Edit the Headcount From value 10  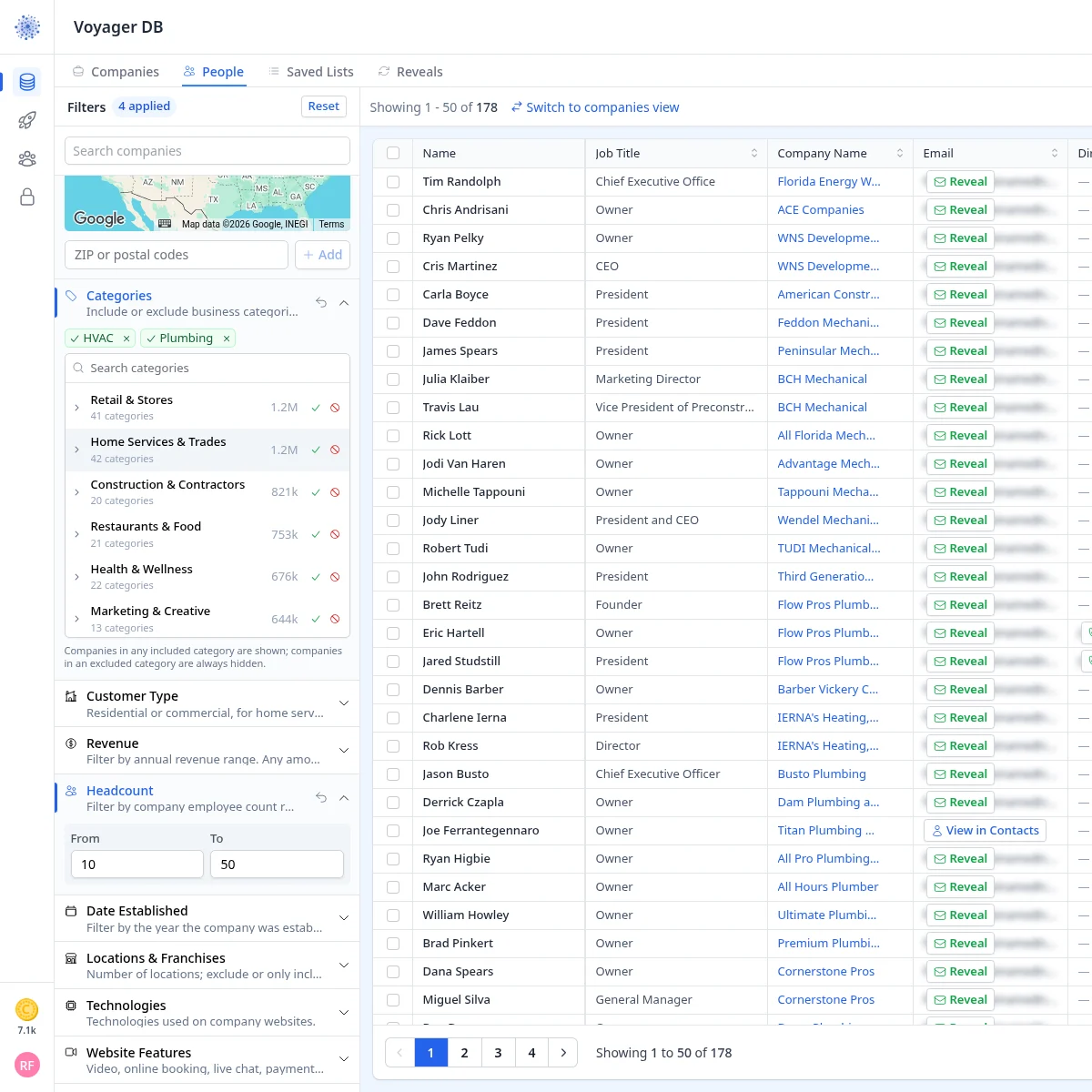(x=137, y=864)
